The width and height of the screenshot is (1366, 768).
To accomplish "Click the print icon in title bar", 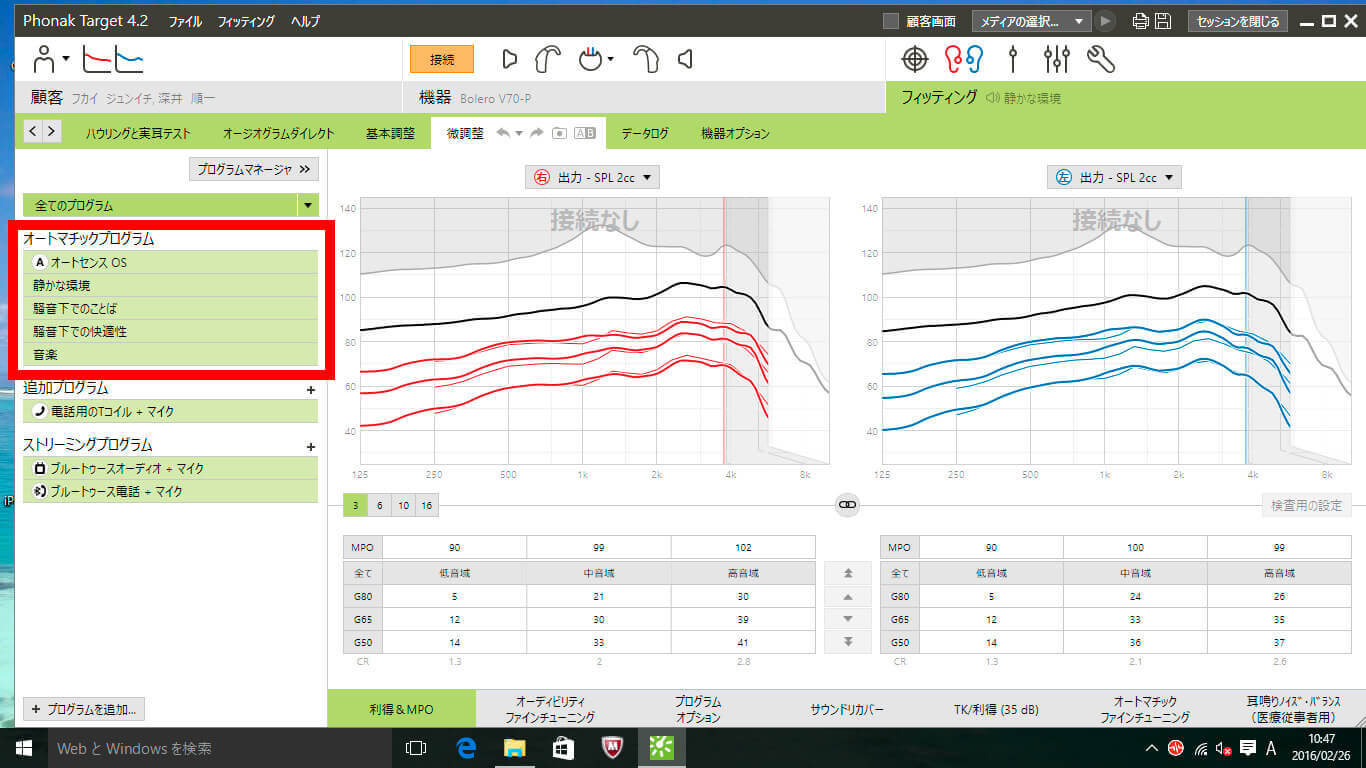I will point(1141,21).
